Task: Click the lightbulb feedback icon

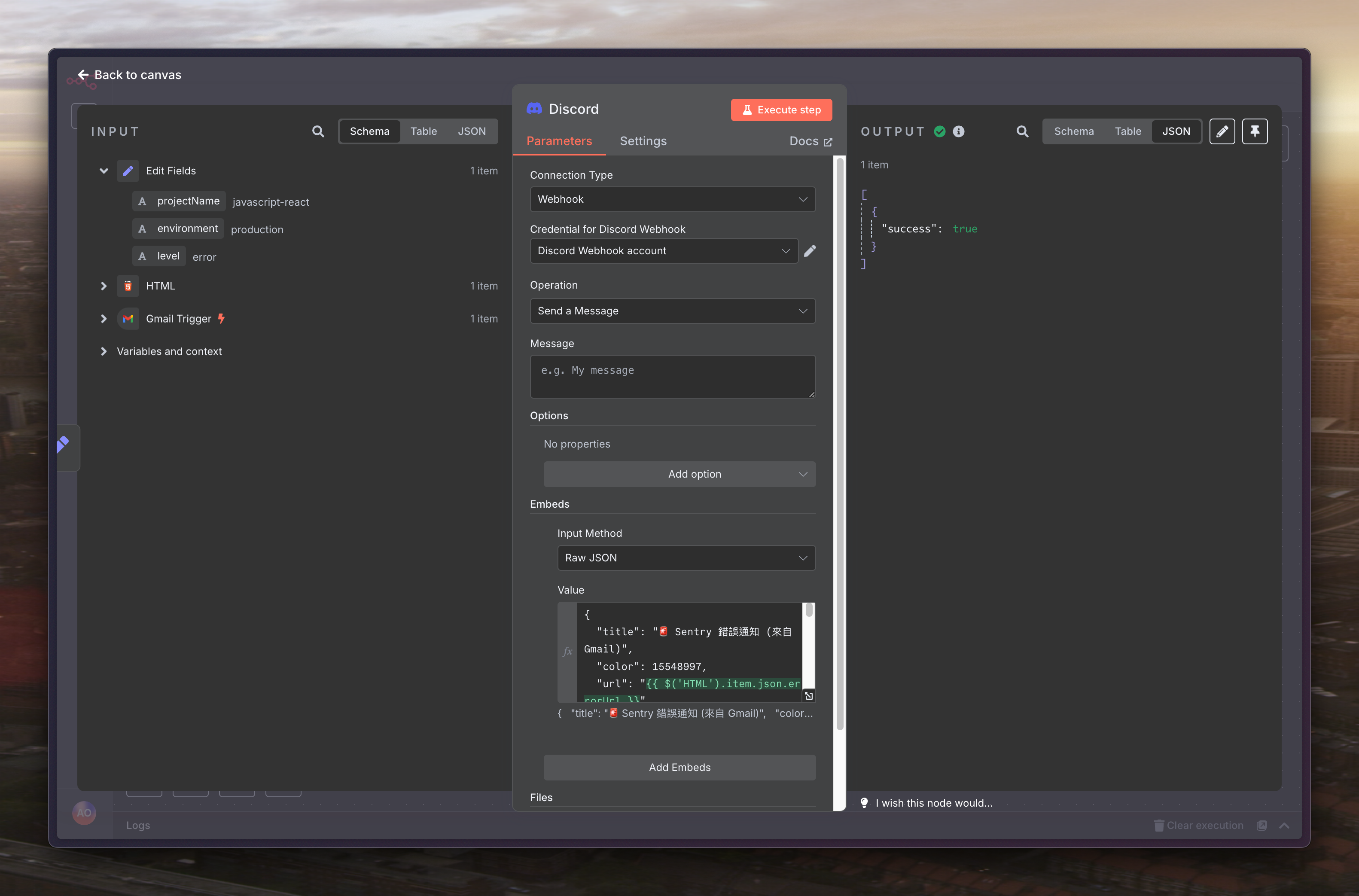Action: point(864,802)
